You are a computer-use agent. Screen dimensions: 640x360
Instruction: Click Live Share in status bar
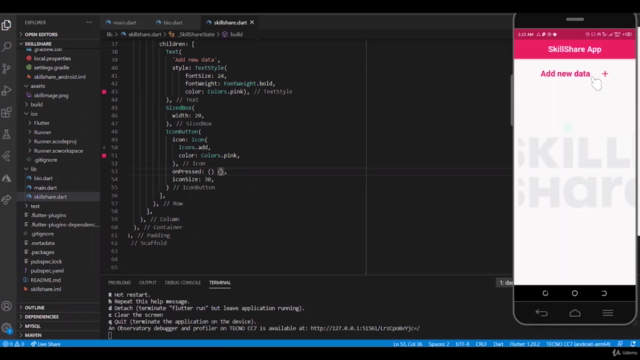pyautogui.click(x=46, y=344)
